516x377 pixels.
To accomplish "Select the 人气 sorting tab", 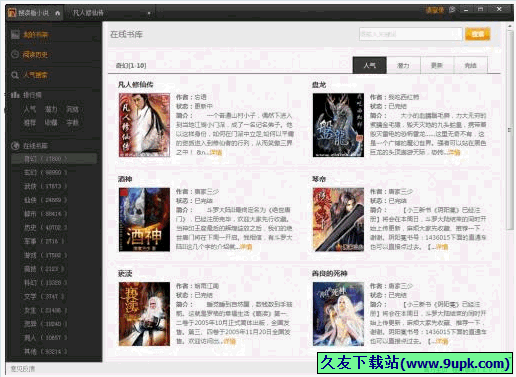I will pos(370,65).
